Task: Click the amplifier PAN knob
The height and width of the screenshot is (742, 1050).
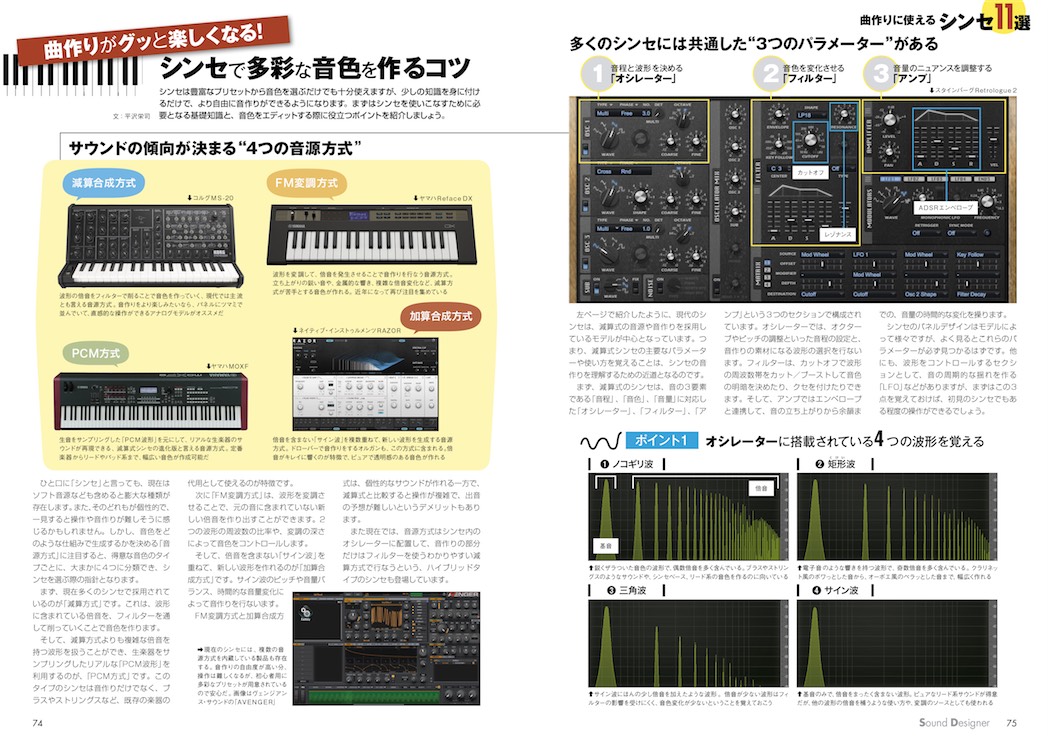Action: 889,151
